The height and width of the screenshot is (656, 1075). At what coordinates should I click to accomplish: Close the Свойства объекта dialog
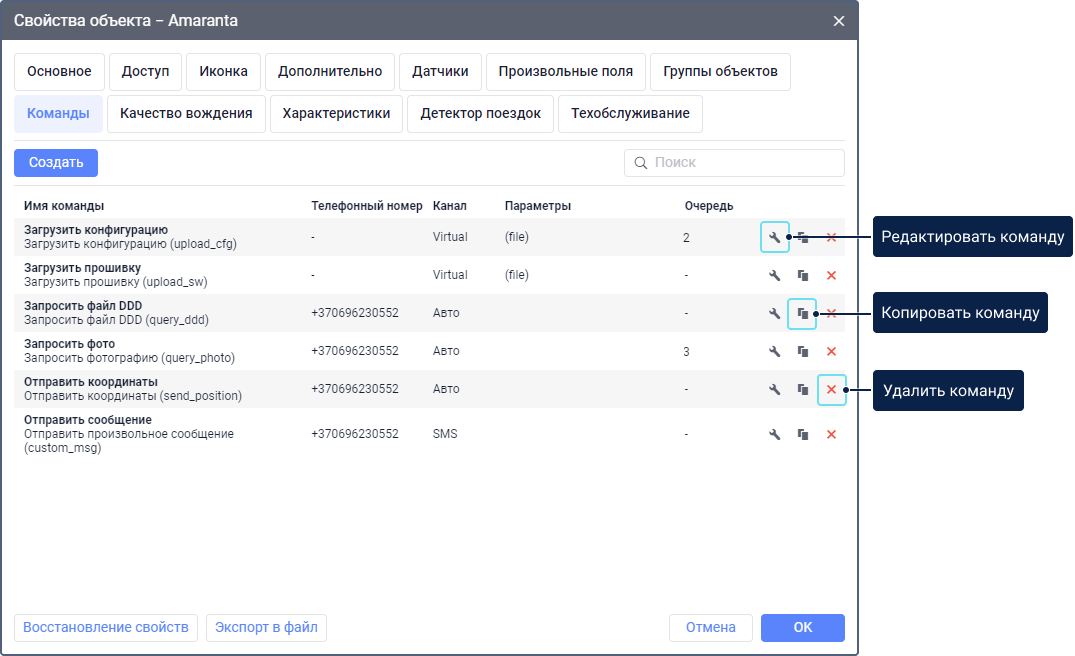pyautogui.click(x=838, y=21)
